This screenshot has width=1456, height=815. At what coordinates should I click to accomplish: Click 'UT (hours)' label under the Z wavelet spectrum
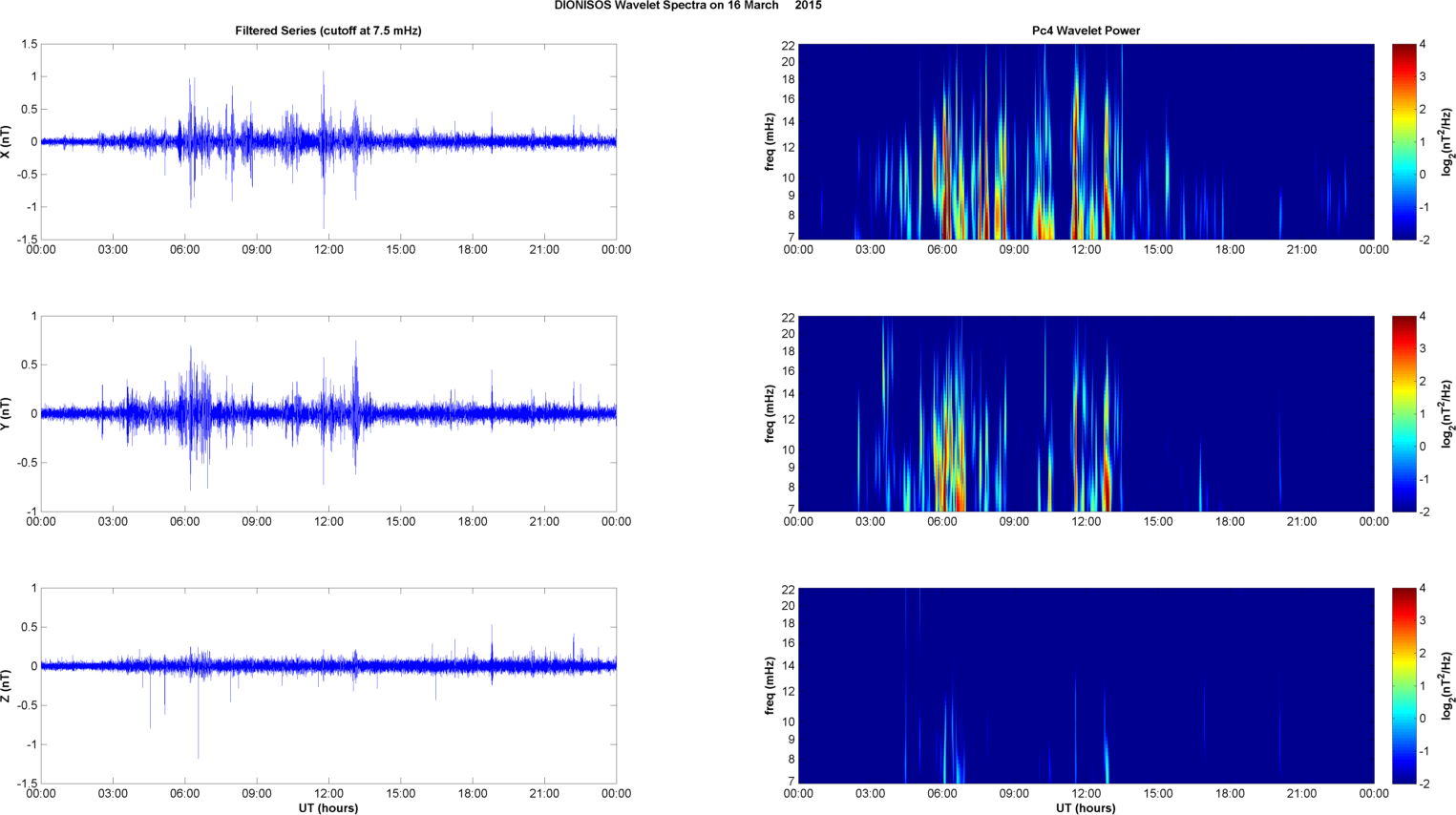click(1086, 808)
